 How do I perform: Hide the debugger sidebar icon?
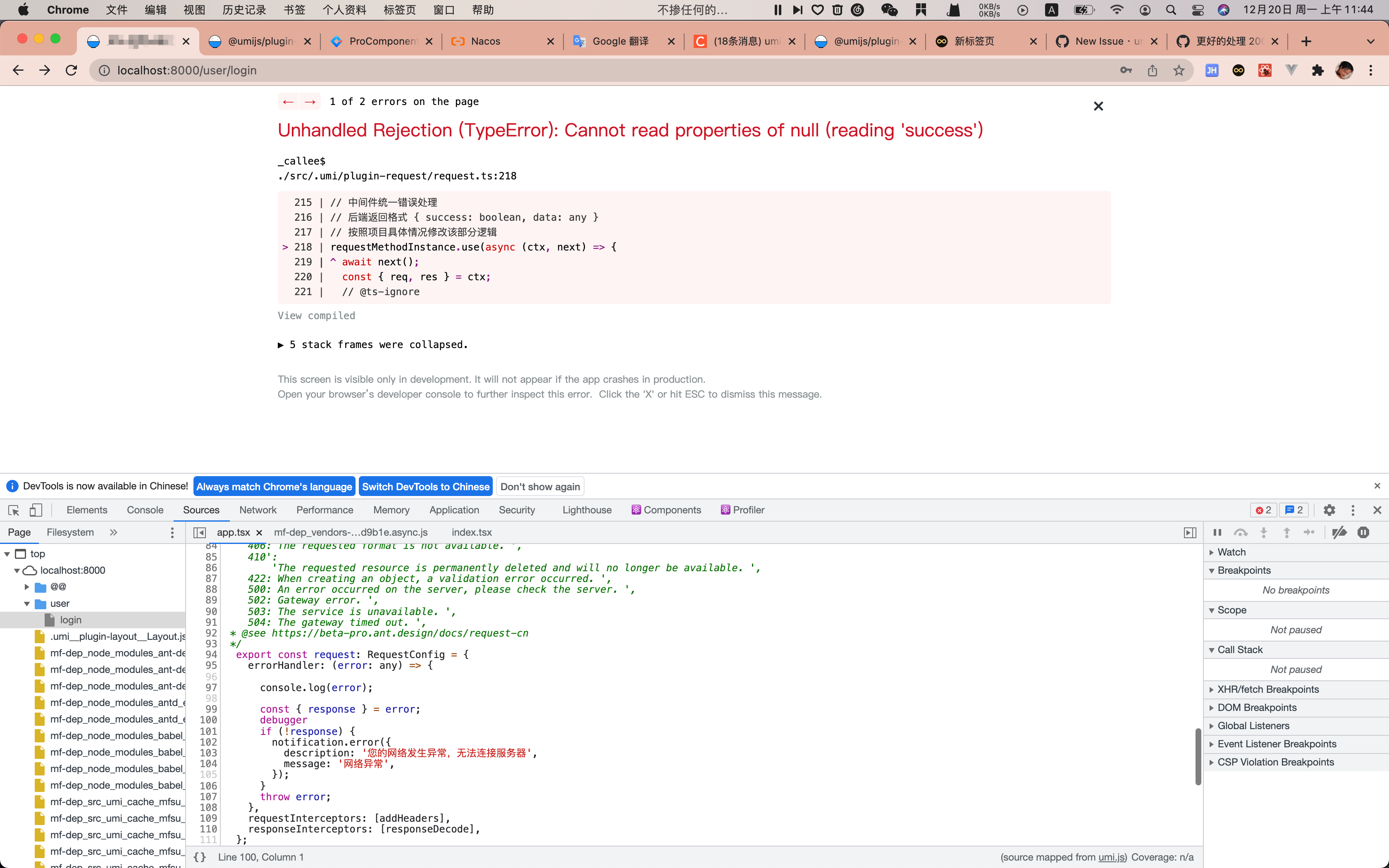point(1190,532)
